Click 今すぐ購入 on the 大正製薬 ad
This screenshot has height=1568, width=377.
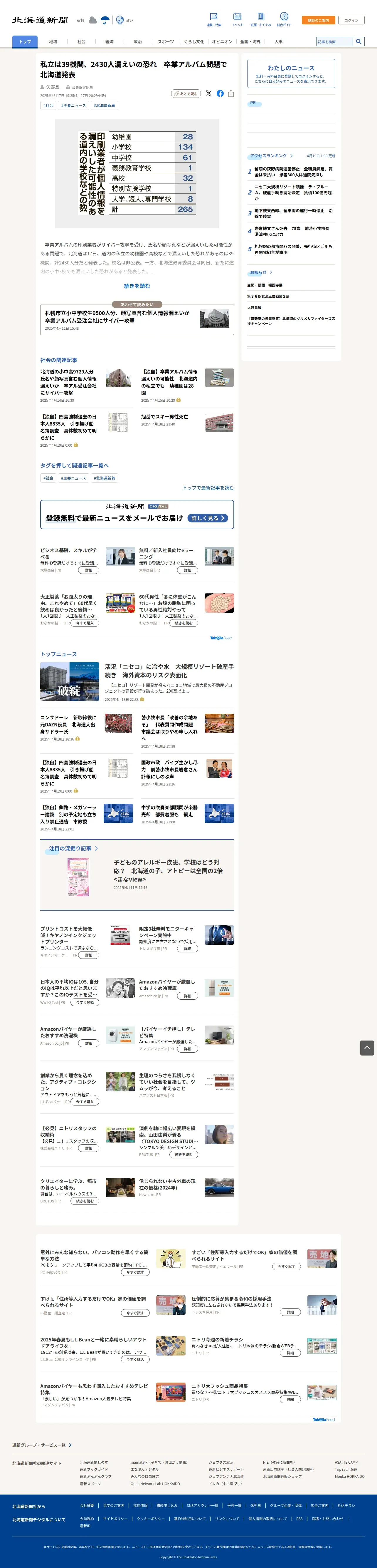[85, 623]
